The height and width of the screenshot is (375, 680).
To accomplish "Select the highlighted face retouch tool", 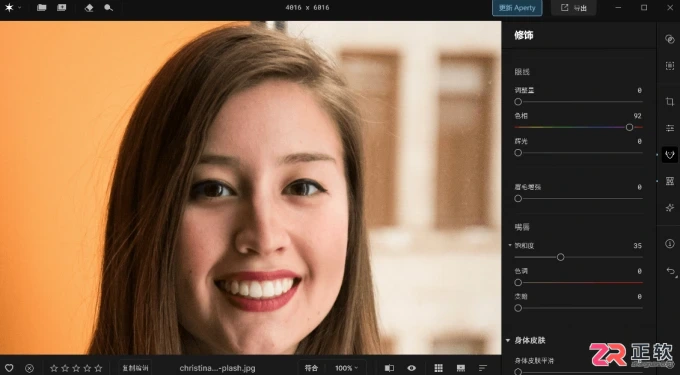I will [670, 155].
